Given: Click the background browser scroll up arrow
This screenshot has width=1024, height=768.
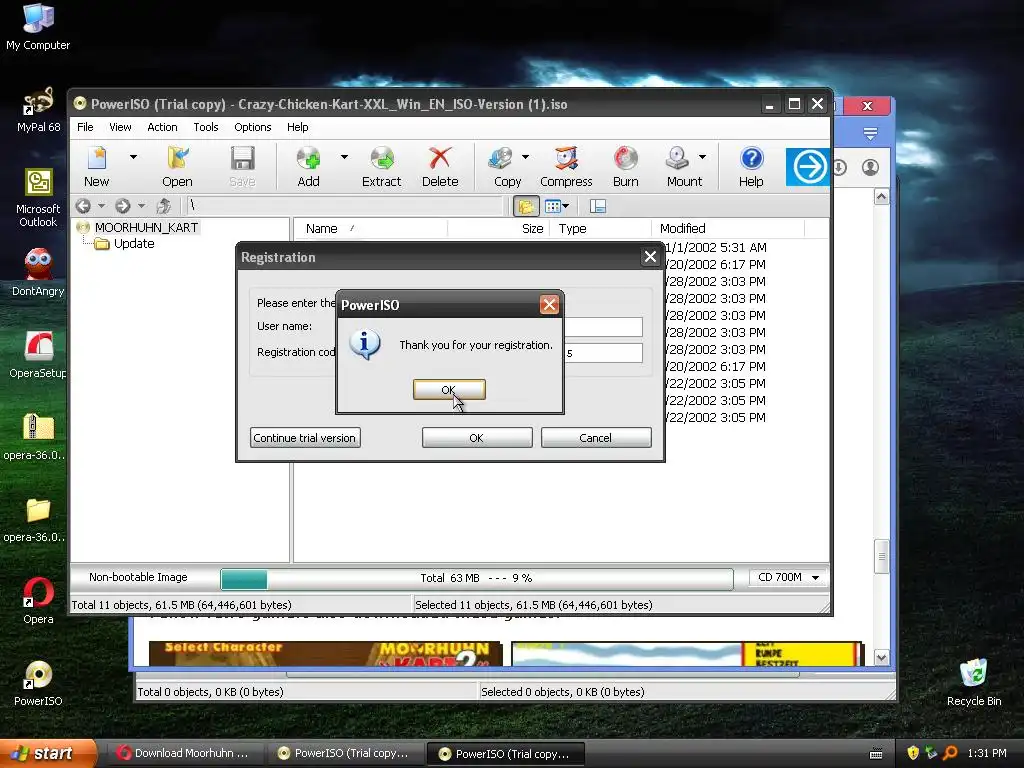Looking at the screenshot, I should (x=882, y=197).
